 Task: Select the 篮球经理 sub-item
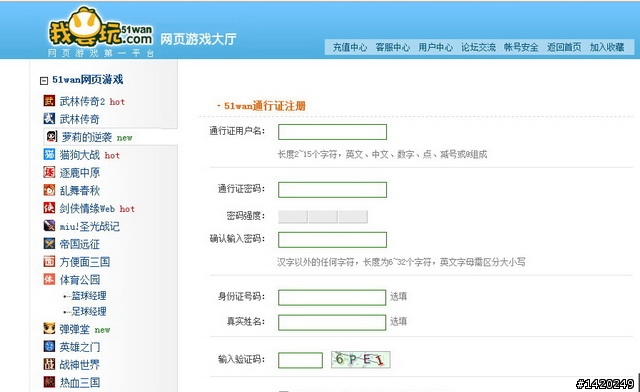89,296
